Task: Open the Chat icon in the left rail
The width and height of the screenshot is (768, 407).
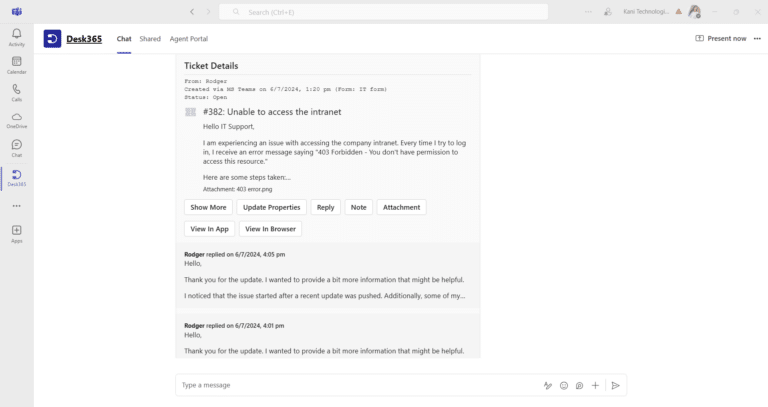Action: (17, 146)
